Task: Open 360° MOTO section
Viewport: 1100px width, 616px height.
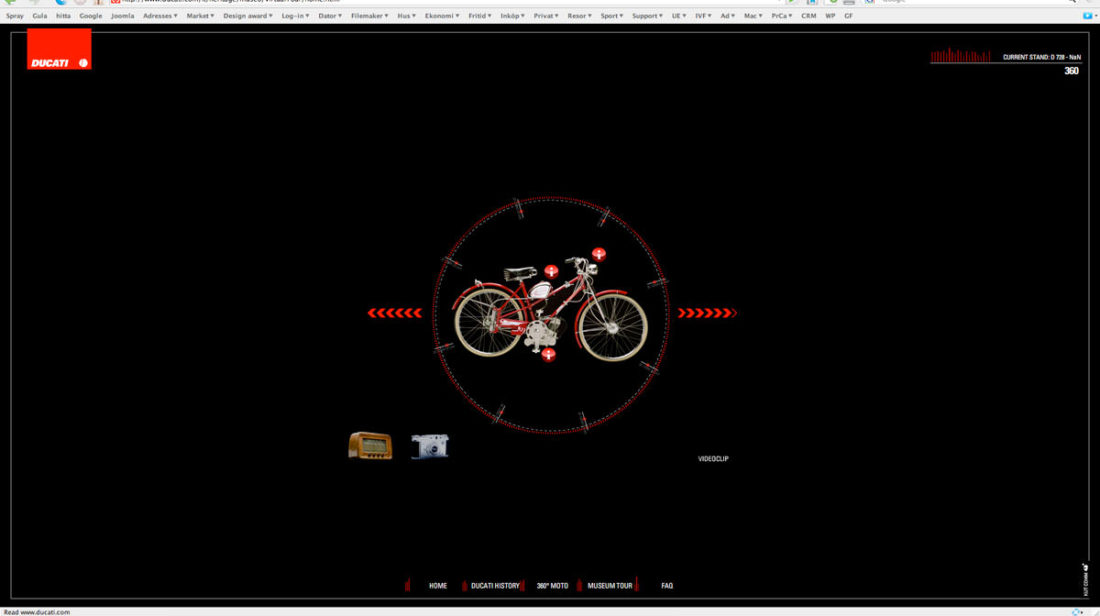Action: pyautogui.click(x=552, y=586)
